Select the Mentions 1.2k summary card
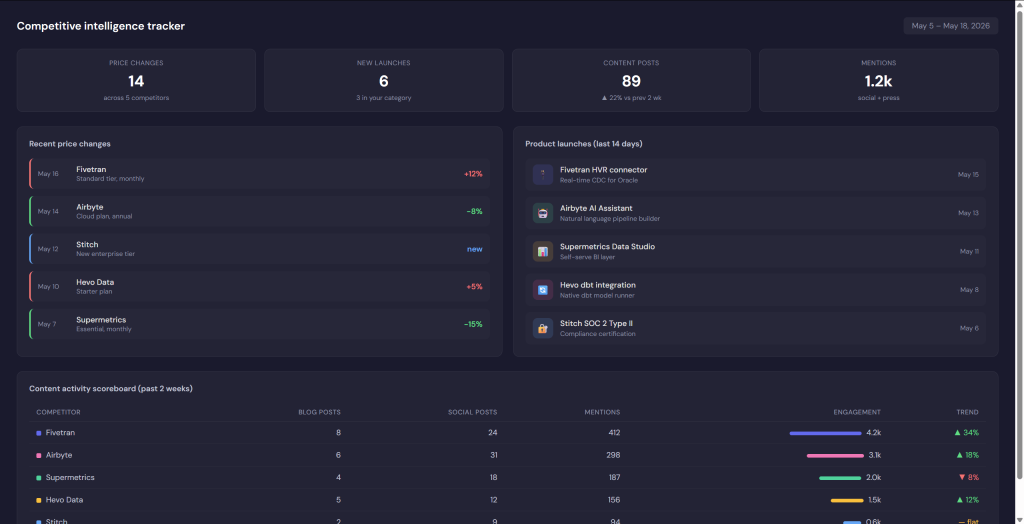 [878, 80]
